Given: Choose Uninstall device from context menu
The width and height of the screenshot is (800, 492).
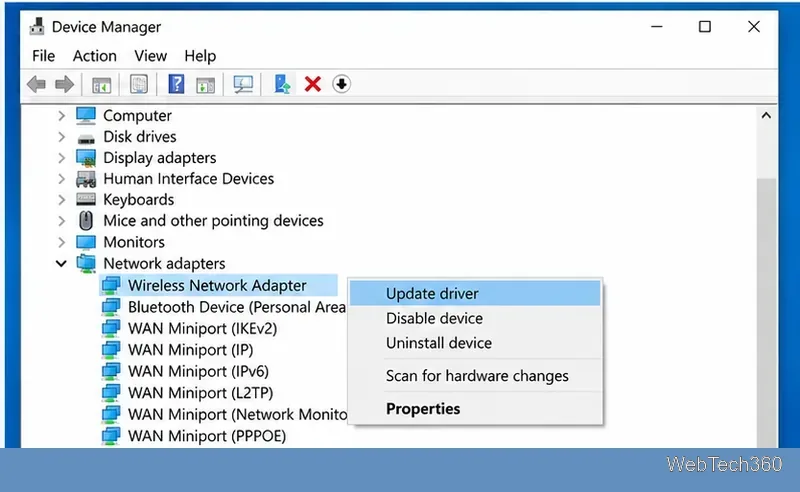Looking at the screenshot, I should 475,342.
